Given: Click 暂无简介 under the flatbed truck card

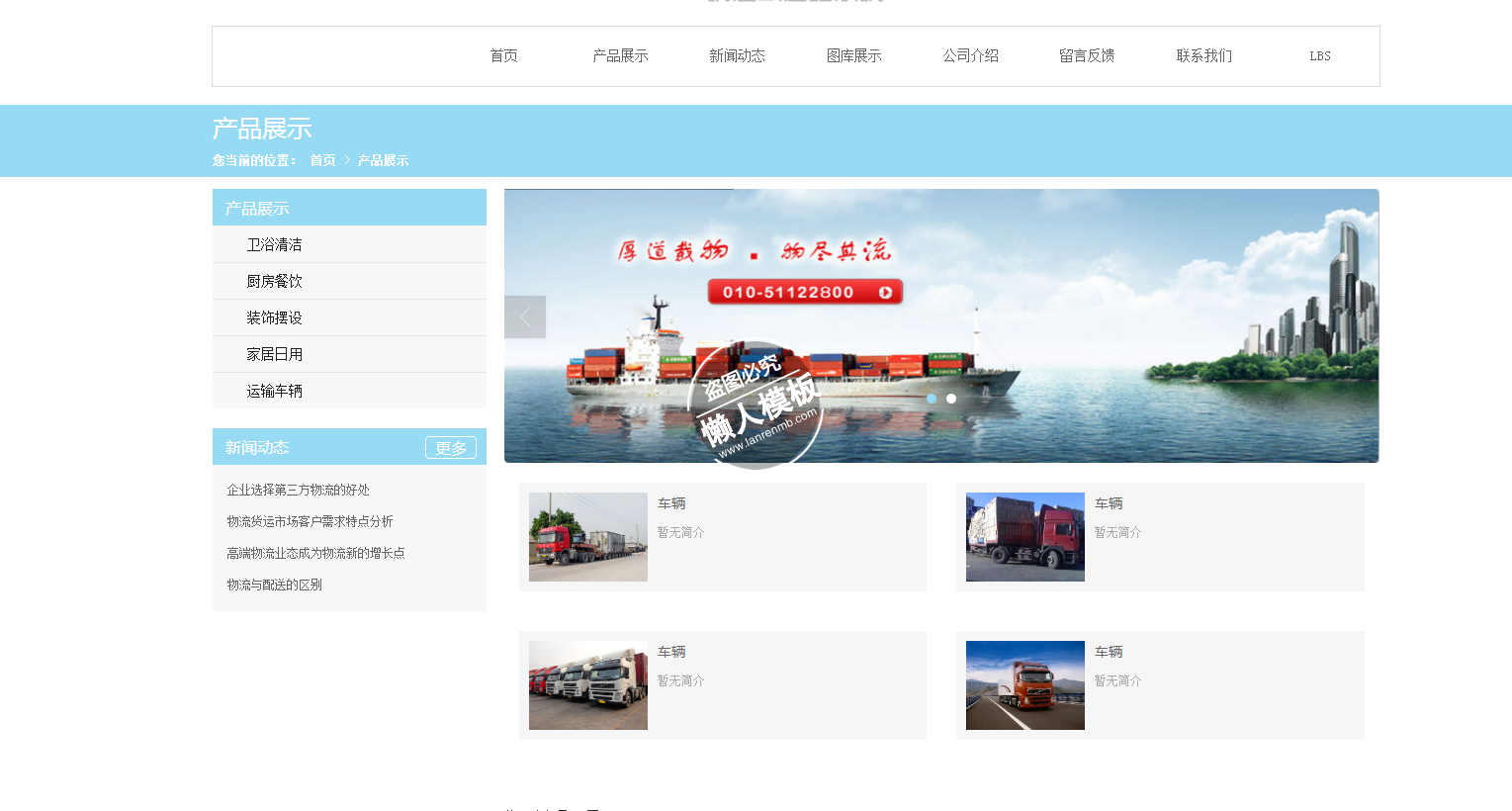Looking at the screenshot, I should pyautogui.click(x=681, y=532).
